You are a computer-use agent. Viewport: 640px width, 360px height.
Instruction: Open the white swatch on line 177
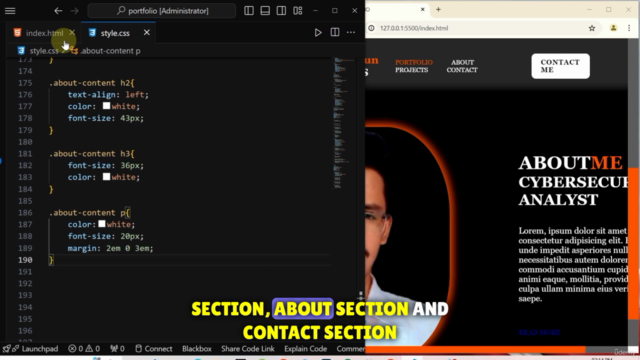pyautogui.click(x=106, y=106)
